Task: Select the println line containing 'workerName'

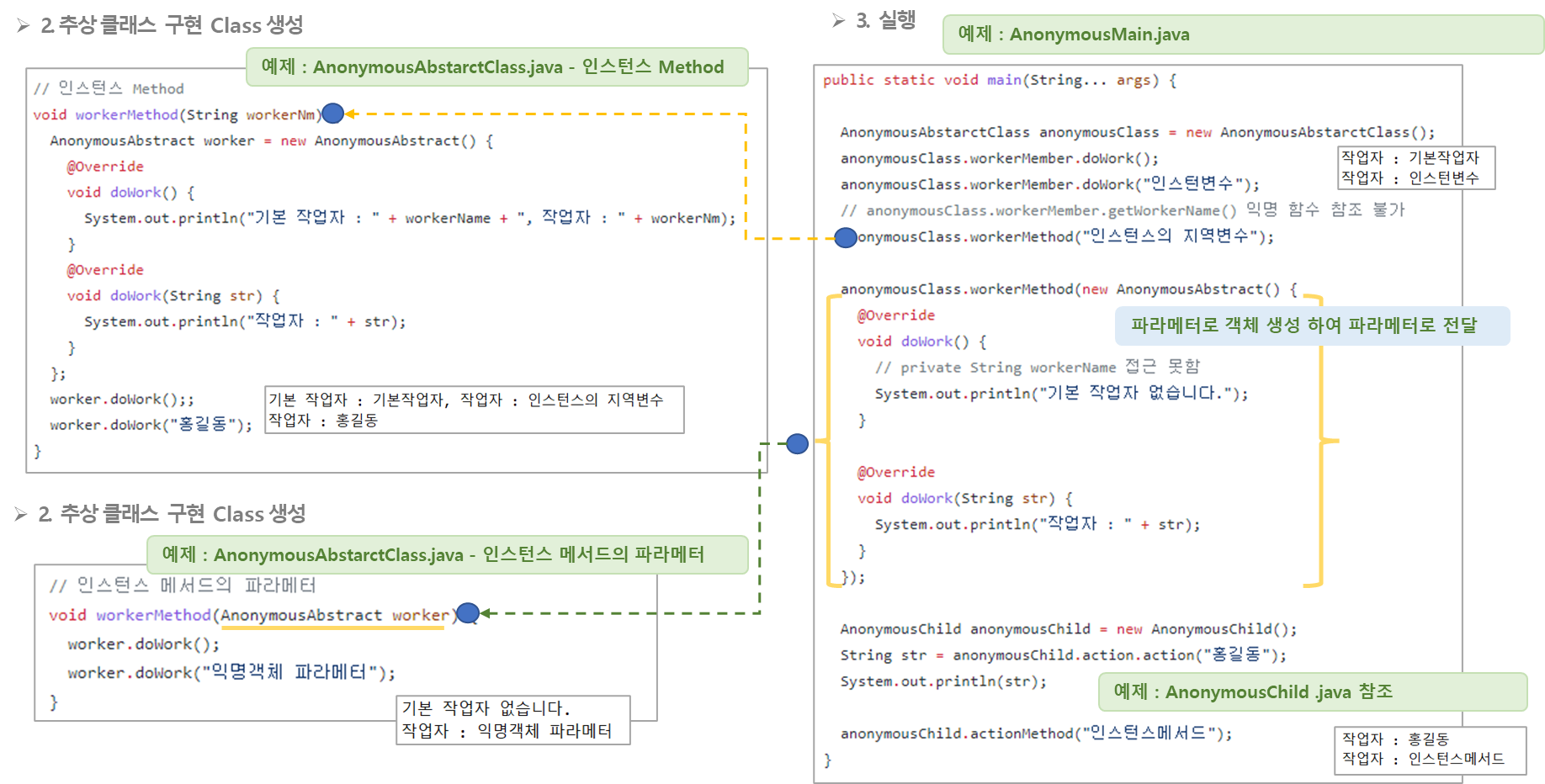Action: [410, 218]
